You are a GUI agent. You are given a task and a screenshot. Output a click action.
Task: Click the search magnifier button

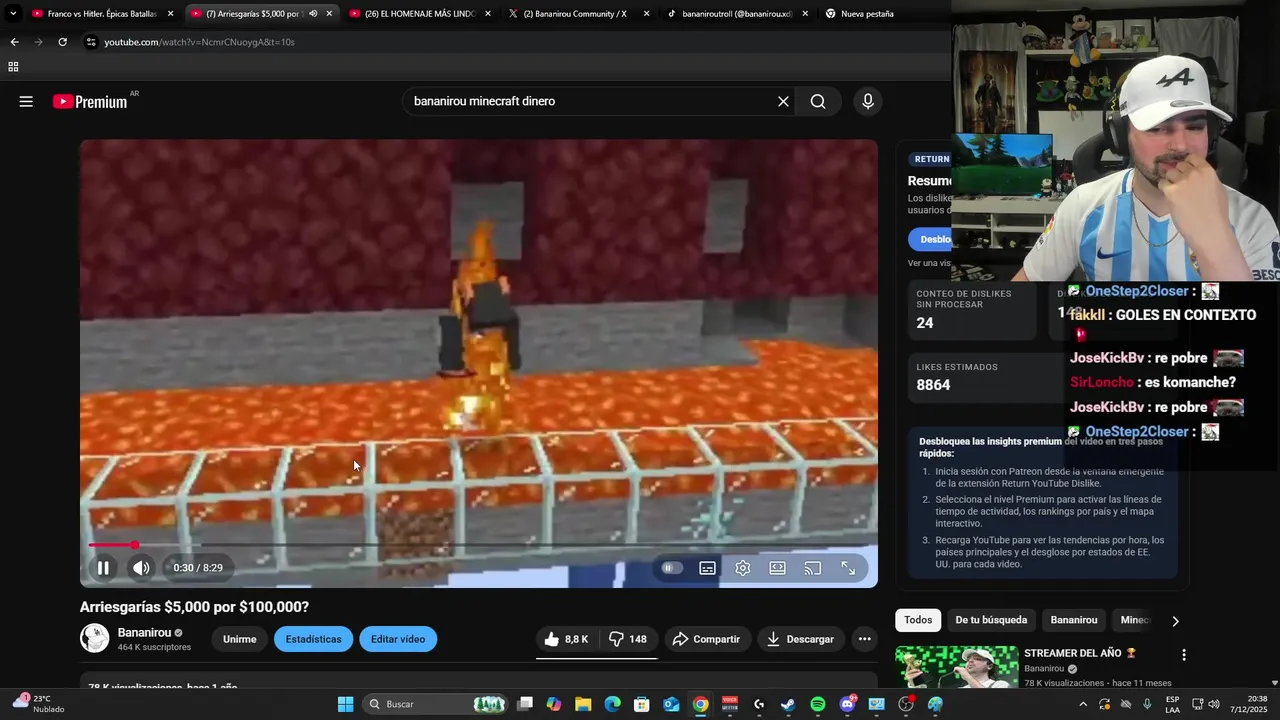pos(818,101)
